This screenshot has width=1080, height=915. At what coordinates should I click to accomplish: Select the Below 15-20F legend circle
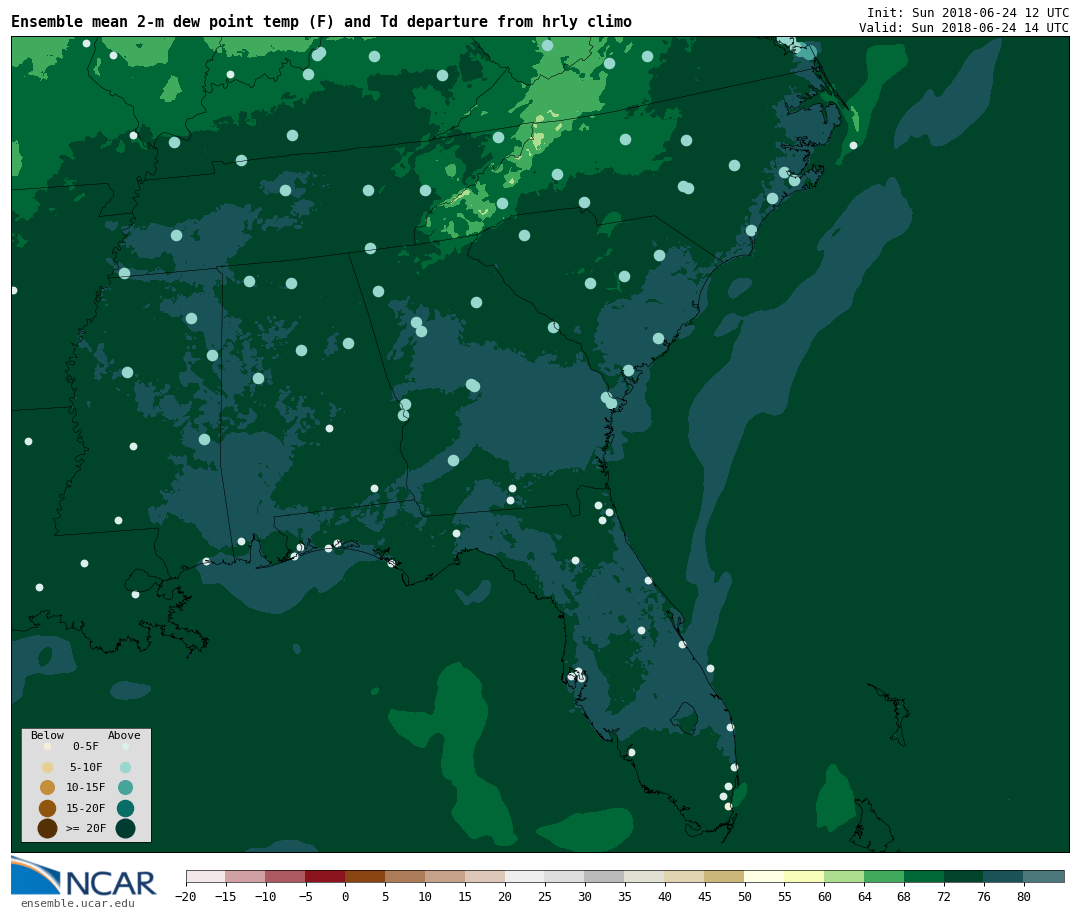click(48, 808)
